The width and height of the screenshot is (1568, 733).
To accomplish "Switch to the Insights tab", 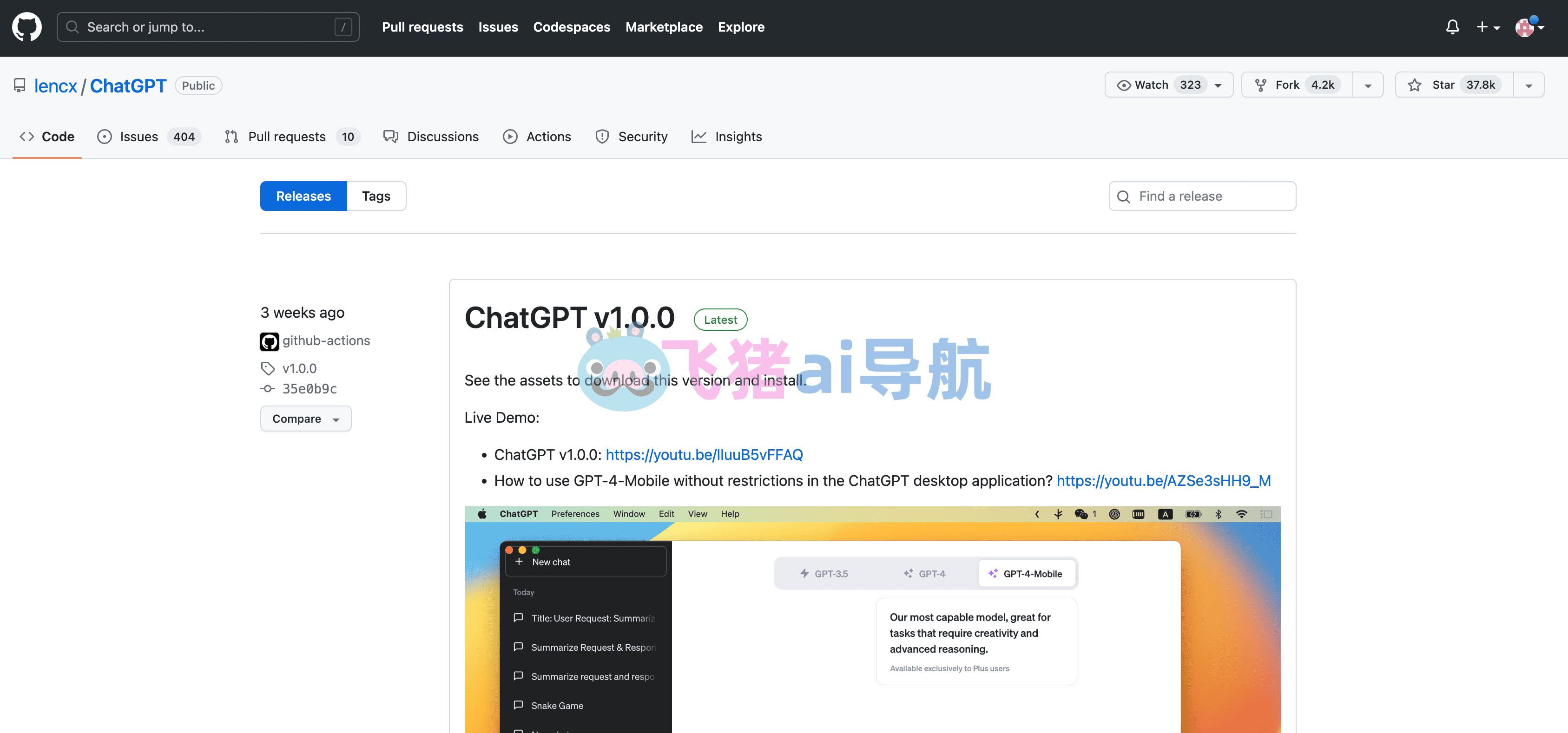I will (727, 137).
